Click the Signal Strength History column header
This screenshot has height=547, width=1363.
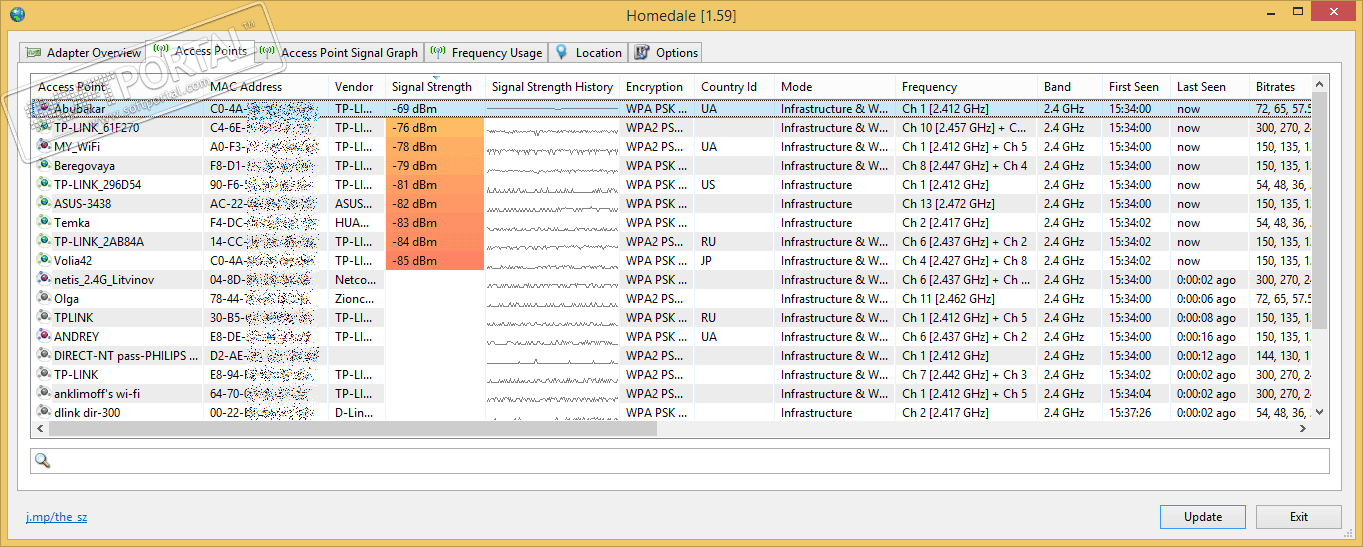(552, 87)
